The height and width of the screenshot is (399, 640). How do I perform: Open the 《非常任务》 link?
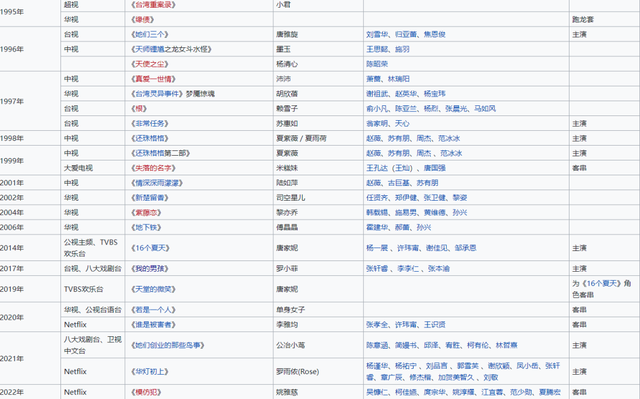(149, 124)
